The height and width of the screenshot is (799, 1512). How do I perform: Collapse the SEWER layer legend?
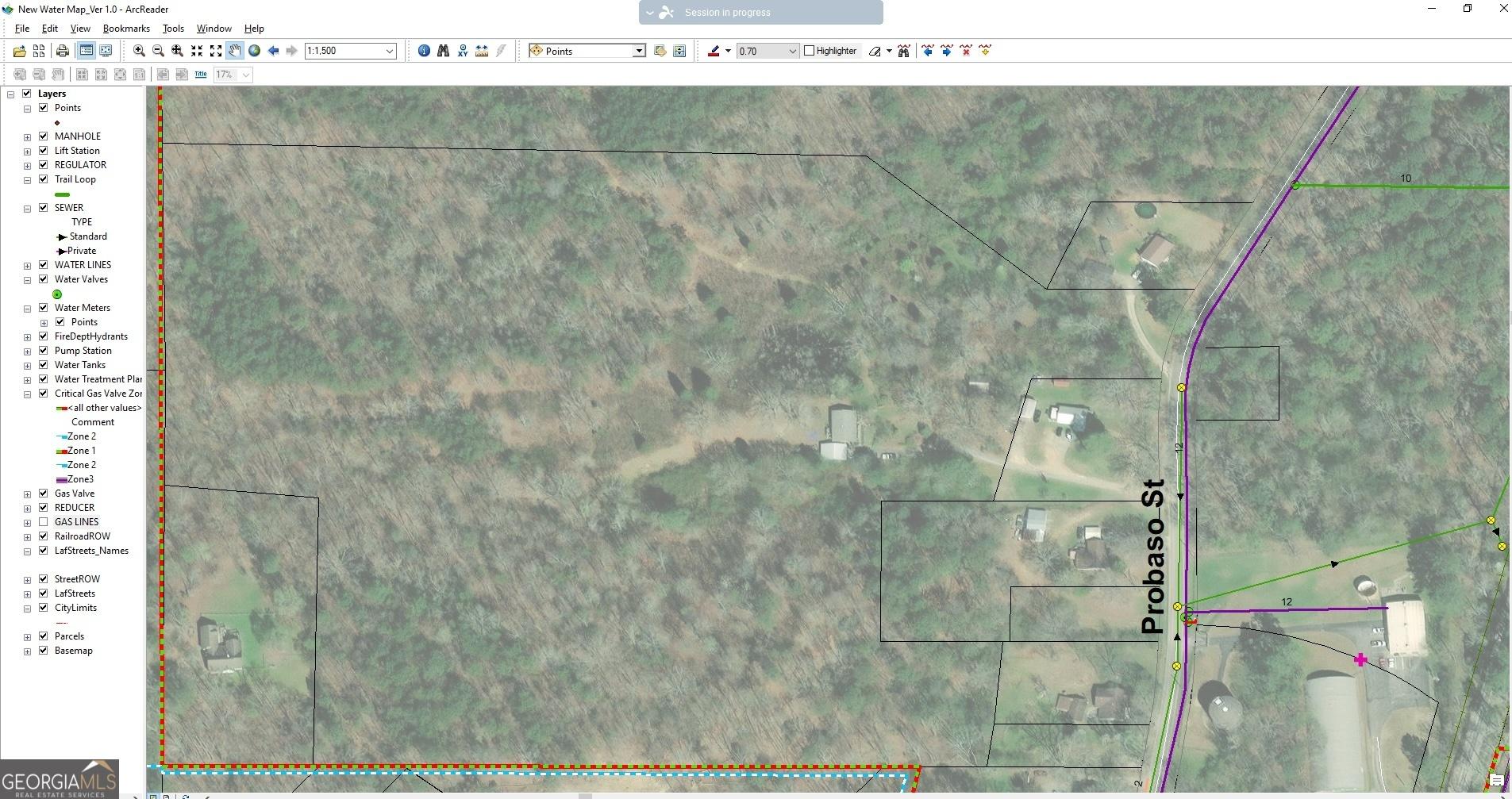pos(27,207)
